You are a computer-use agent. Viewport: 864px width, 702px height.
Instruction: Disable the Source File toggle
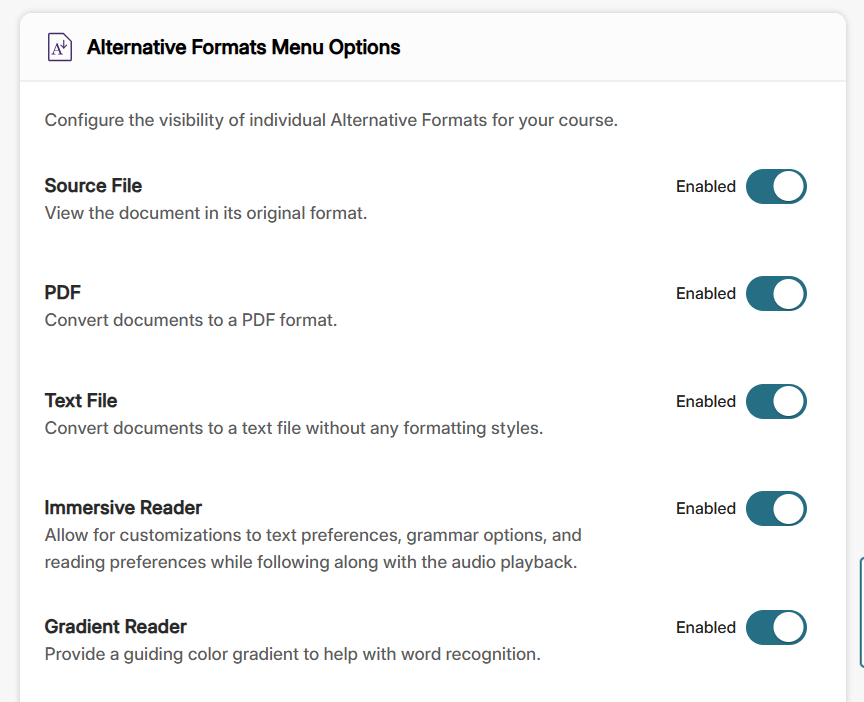777,186
